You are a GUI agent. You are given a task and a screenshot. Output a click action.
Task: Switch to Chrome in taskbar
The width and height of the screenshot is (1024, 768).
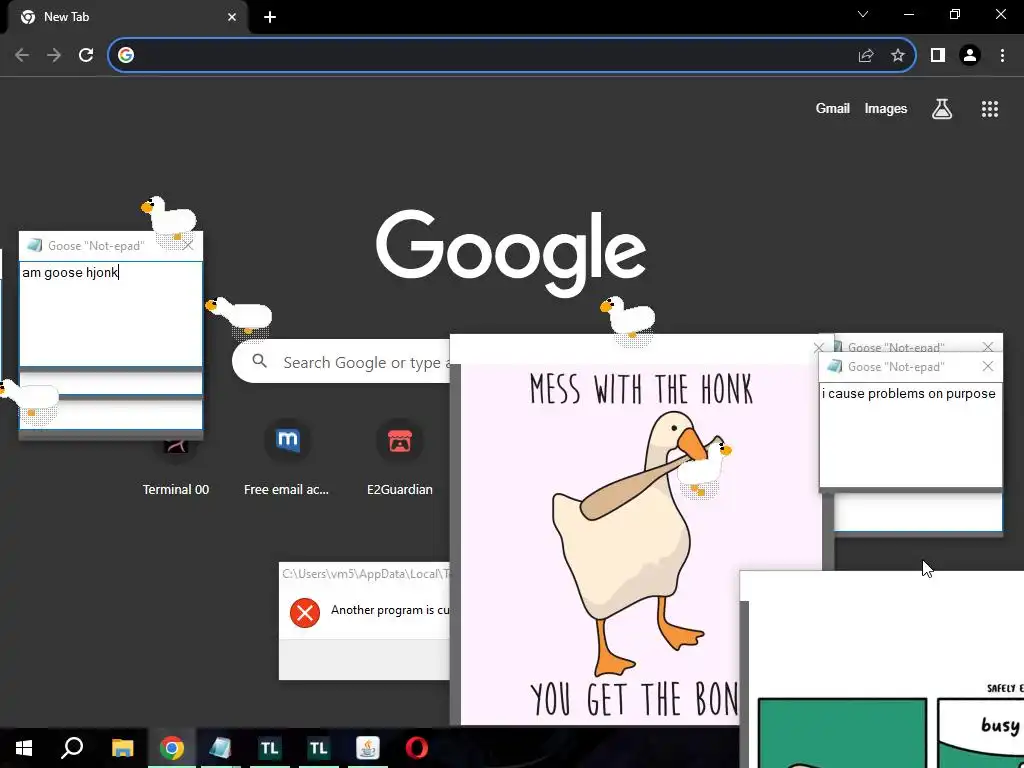pos(172,748)
